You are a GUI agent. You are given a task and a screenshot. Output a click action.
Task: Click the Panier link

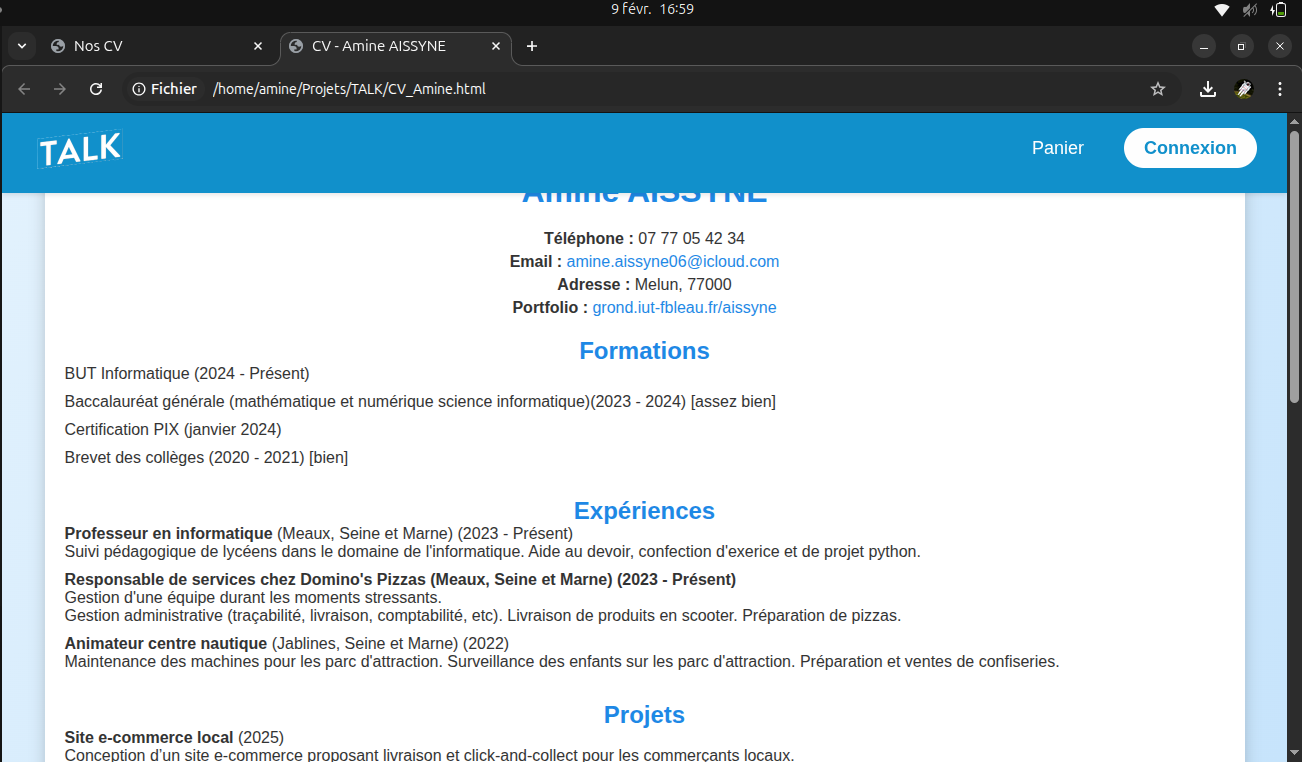(x=1057, y=147)
